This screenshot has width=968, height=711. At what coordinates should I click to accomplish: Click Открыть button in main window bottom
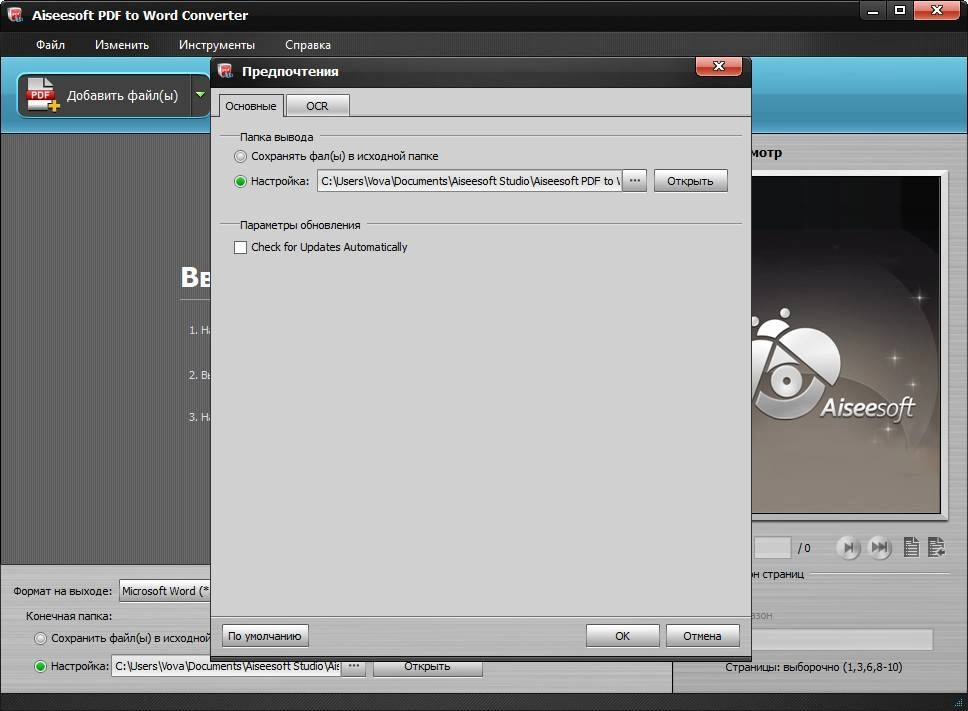[x=427, y=667]
